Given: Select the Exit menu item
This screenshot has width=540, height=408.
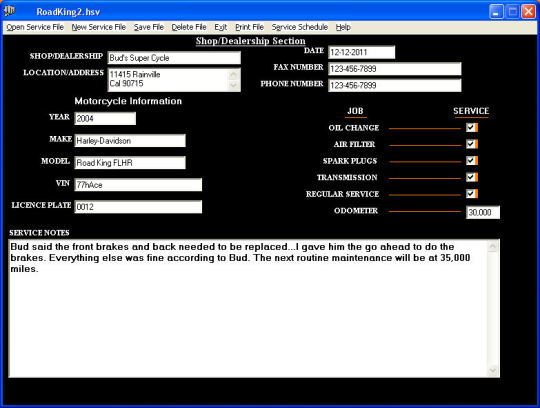Looking at the screenshot, I should click(x=220, y=27).
